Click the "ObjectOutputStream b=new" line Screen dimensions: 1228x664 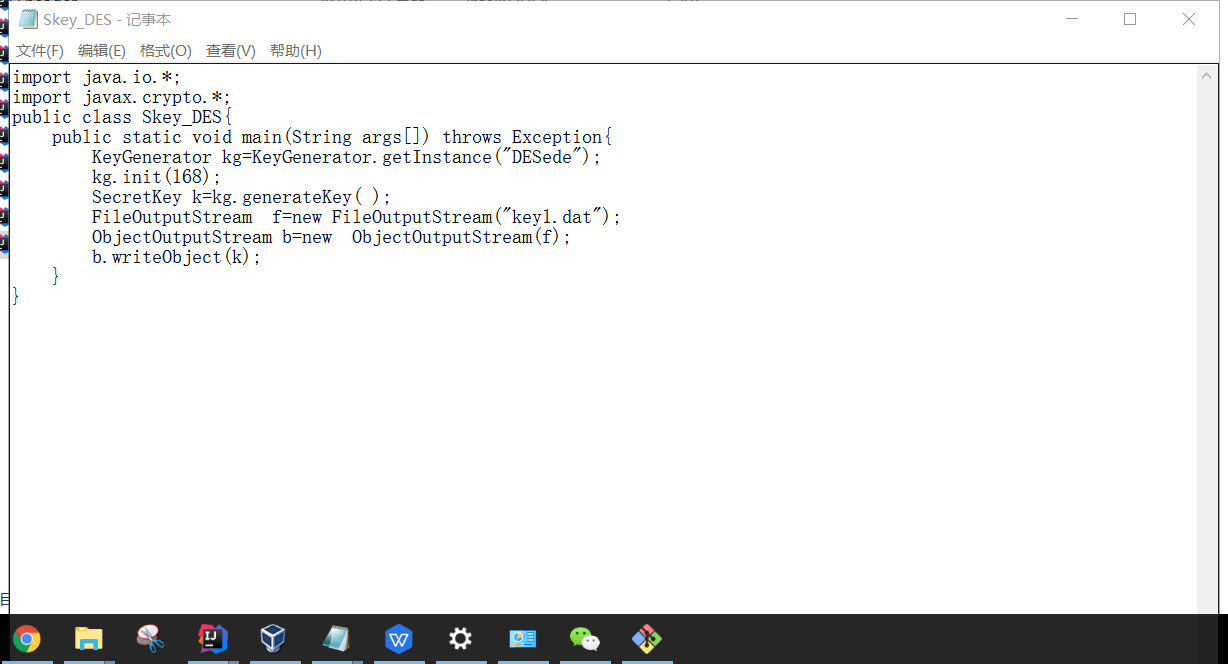click(332, 237)
